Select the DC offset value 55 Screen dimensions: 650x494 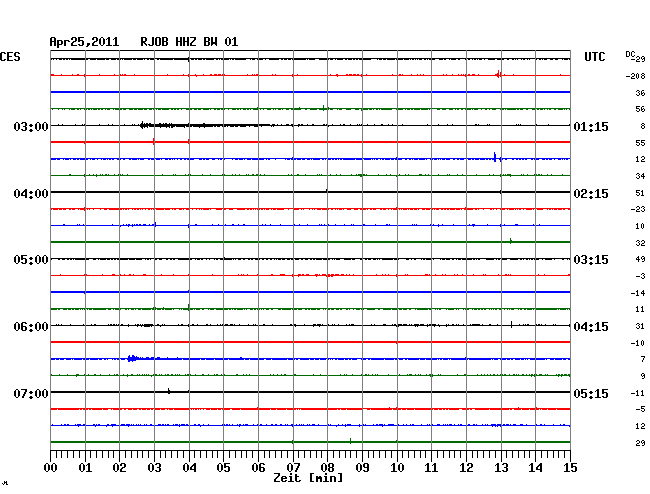tap(640, 143)
